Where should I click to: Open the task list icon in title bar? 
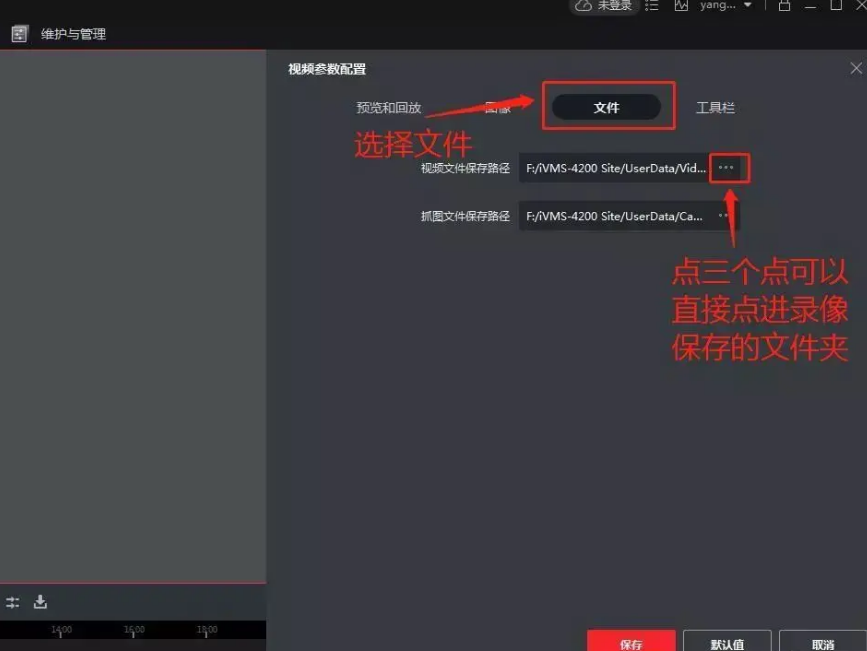652,6
